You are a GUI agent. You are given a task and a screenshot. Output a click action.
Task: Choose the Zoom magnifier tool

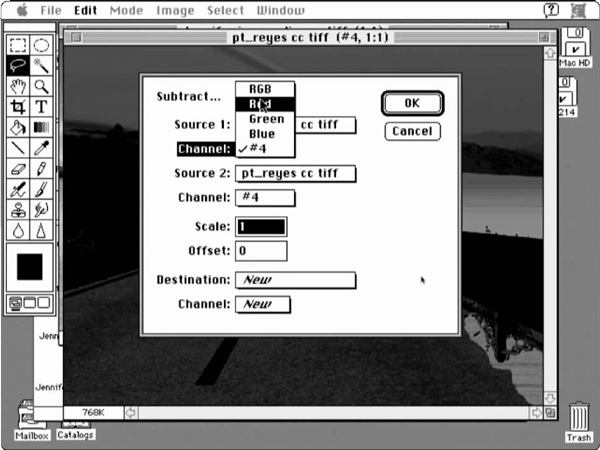[x=42, y=86]
